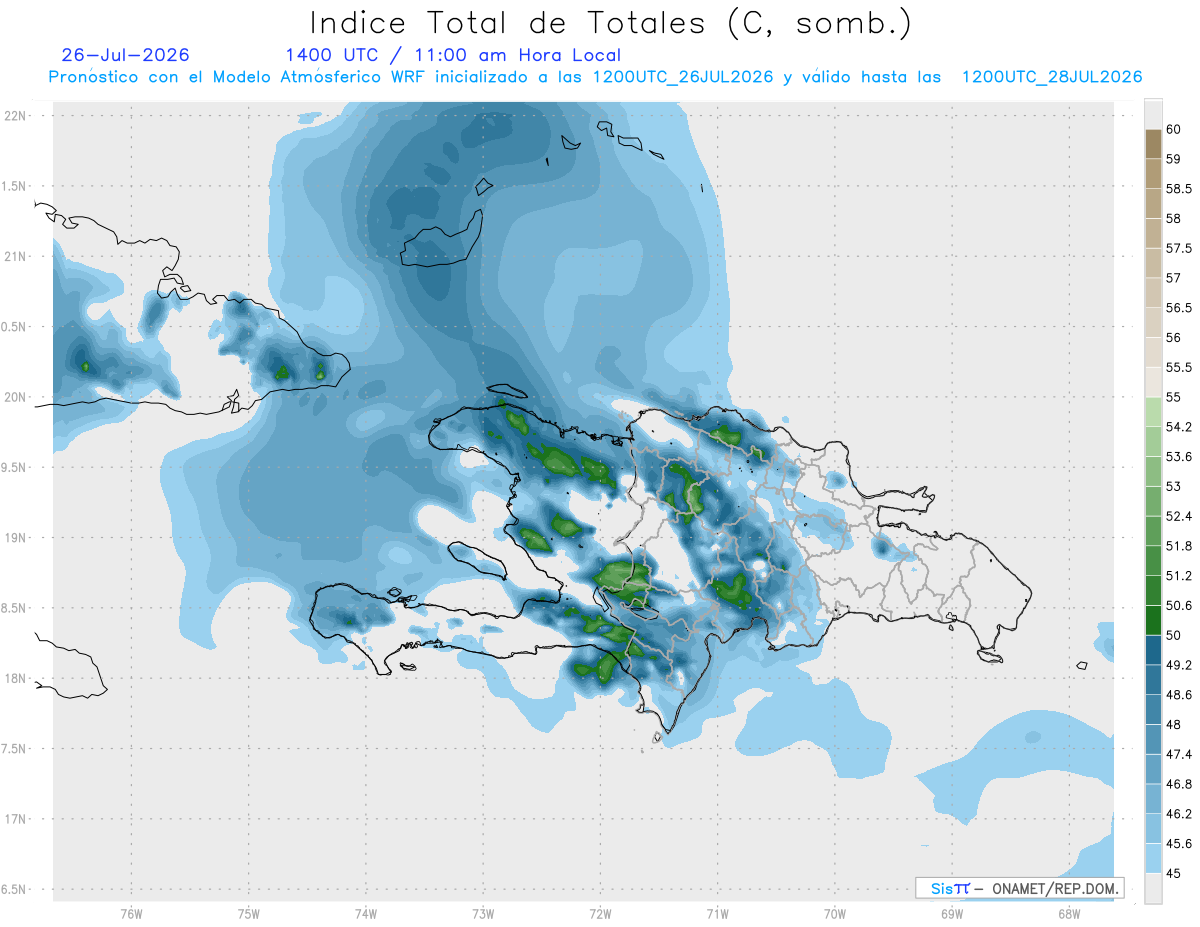Click the darkest brown swatch between 59 and 60
This screenshot has width=1200, height=927.
point(1153,144)
